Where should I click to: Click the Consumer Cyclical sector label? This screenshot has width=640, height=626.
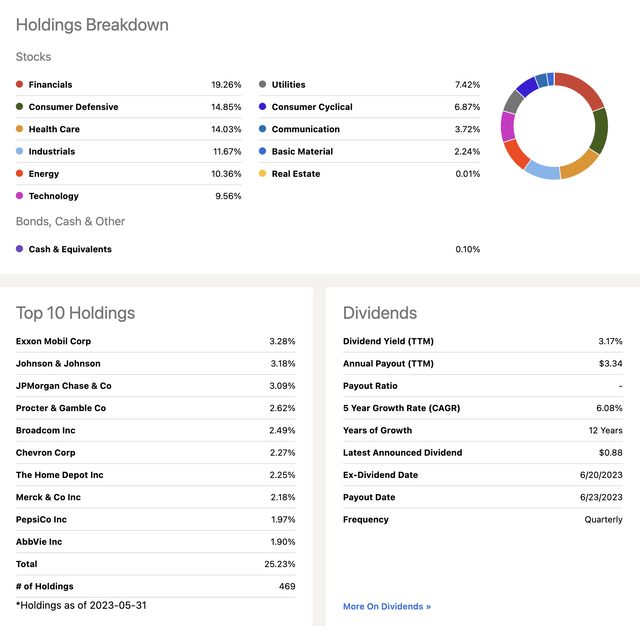tap(312, 107)
